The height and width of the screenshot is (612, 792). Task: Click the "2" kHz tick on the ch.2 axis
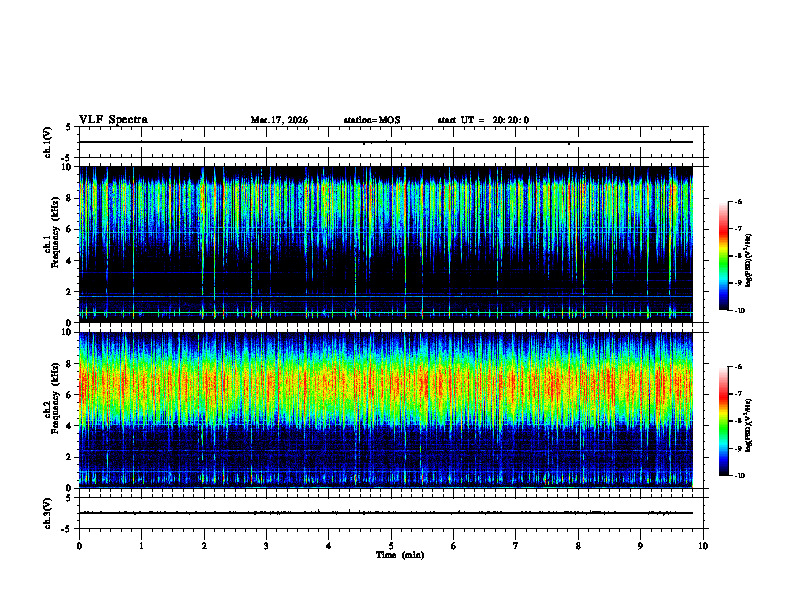70,457
